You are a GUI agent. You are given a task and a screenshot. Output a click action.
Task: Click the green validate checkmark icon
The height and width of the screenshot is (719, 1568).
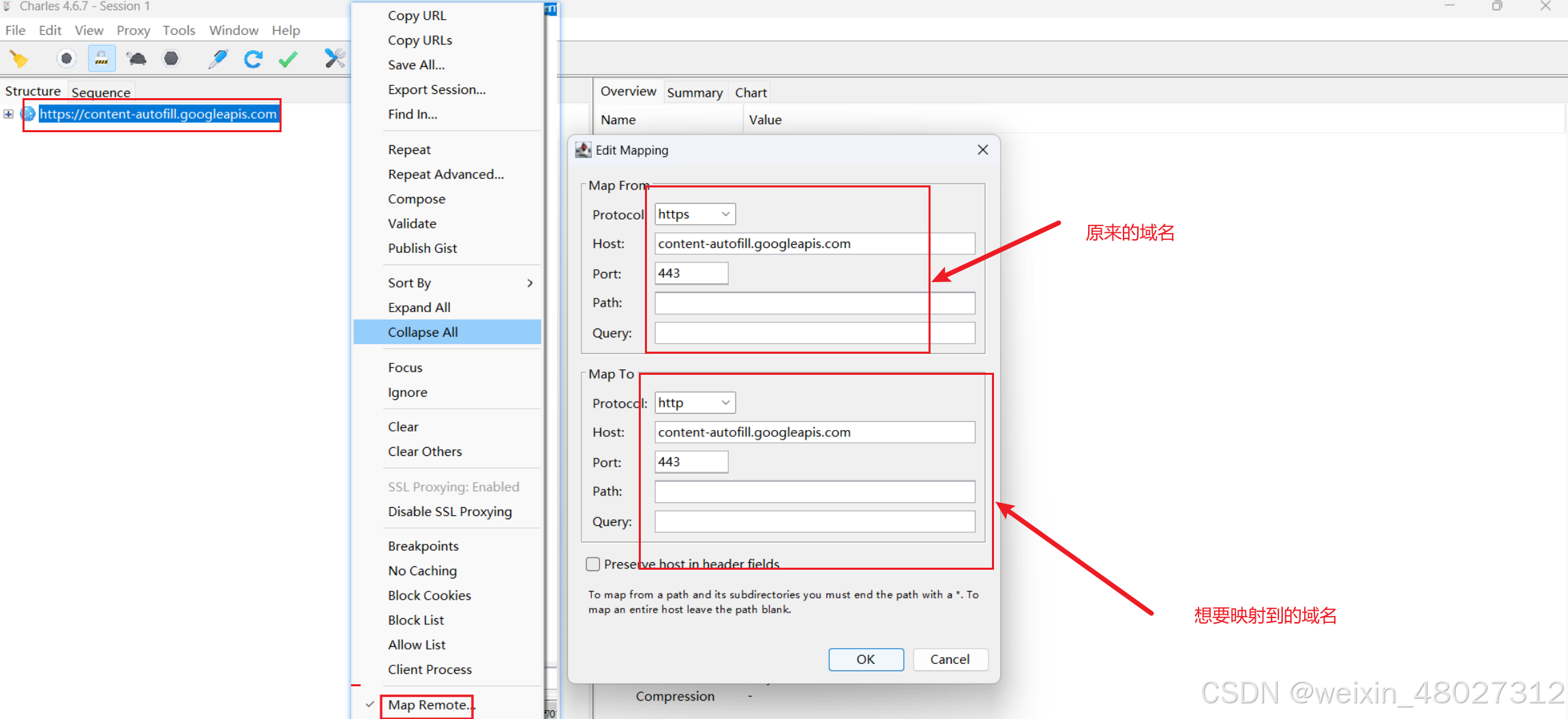(288, 59)
